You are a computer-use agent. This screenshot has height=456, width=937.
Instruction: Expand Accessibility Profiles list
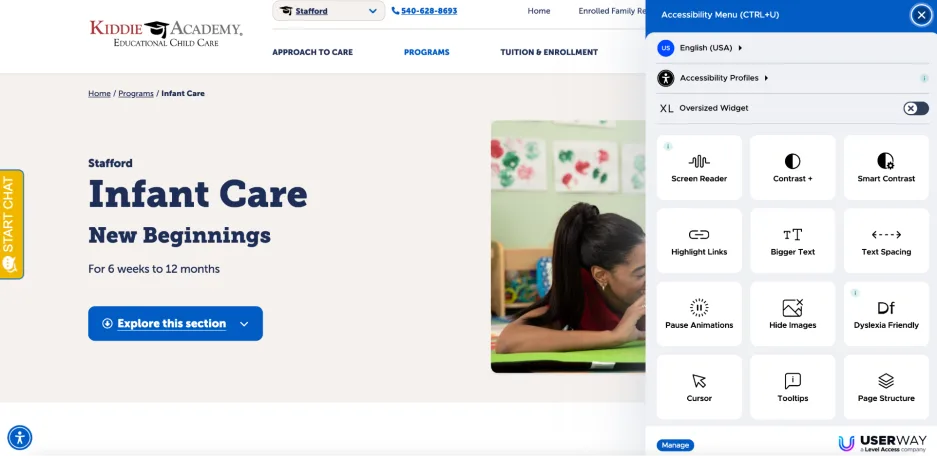tap(713, 78)
